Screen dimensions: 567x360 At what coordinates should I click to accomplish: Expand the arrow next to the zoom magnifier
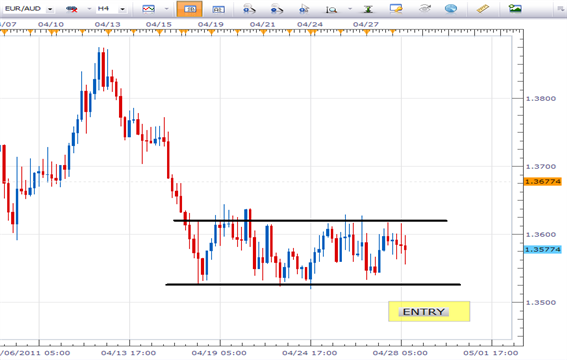point(350,9)
